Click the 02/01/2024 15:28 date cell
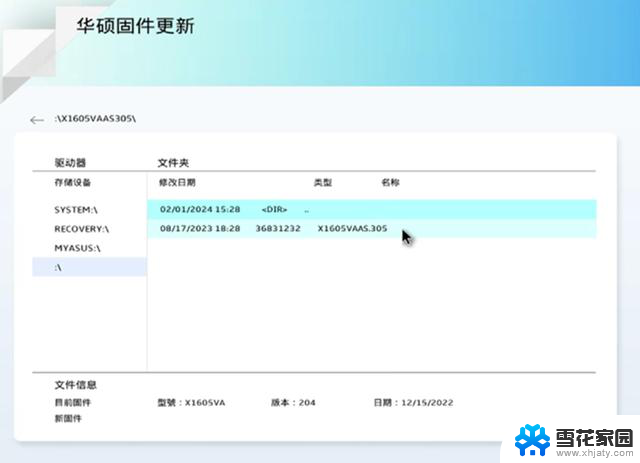This screenshot has height=463, width=640. (x=200, y=209)
